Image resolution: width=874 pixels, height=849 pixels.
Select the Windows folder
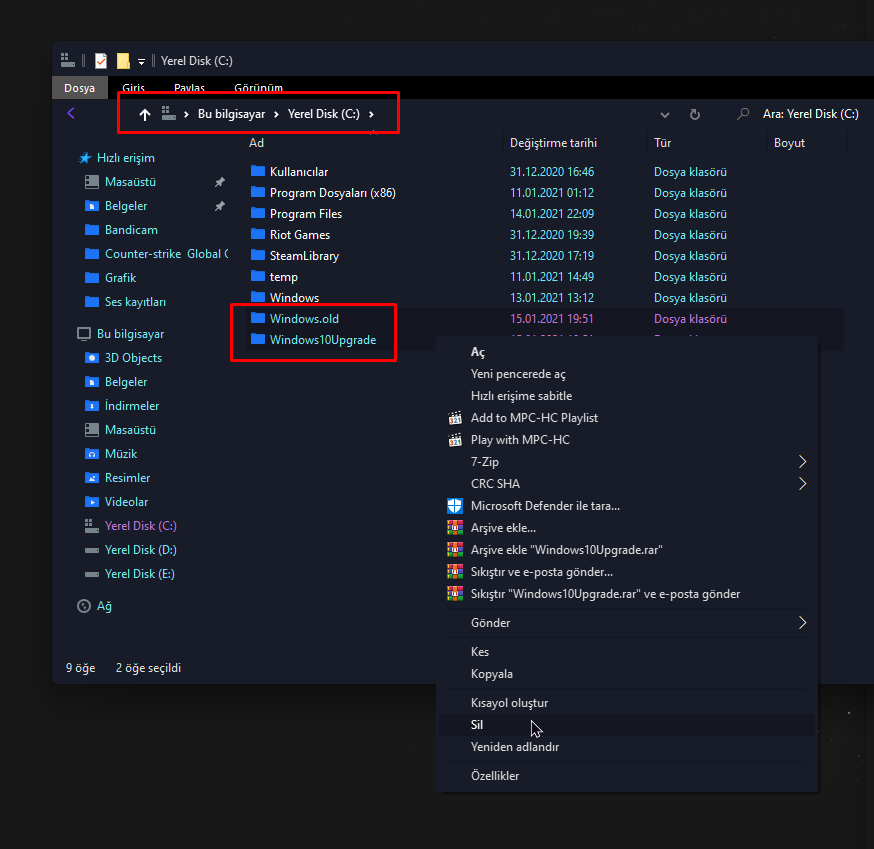294,298
